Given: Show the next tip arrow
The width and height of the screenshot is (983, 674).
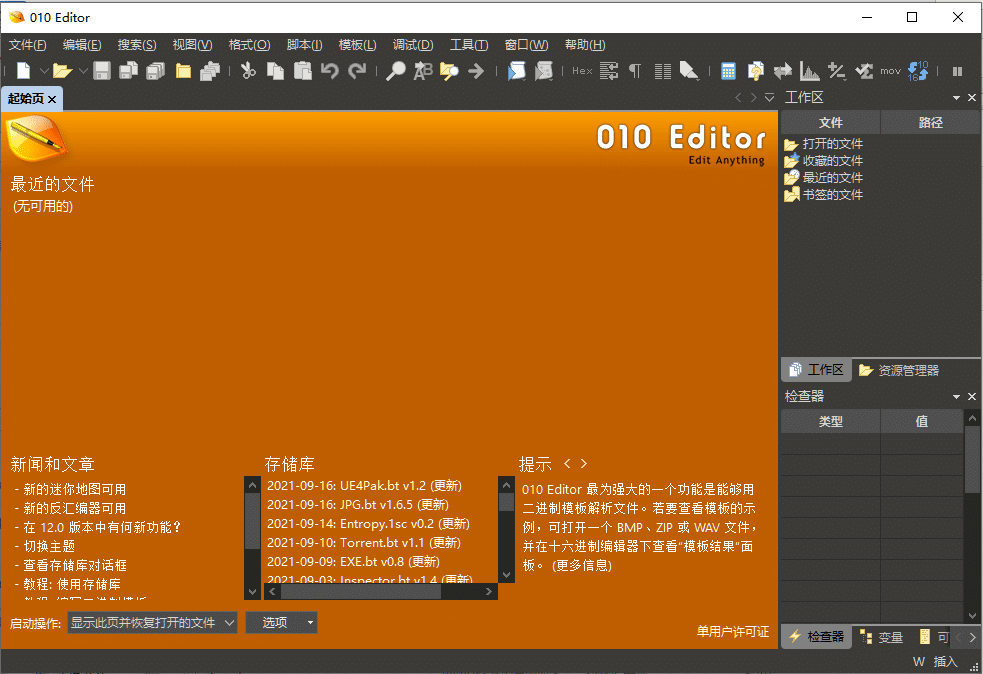Looking at the screenshot, I should (x=584, y=463).
